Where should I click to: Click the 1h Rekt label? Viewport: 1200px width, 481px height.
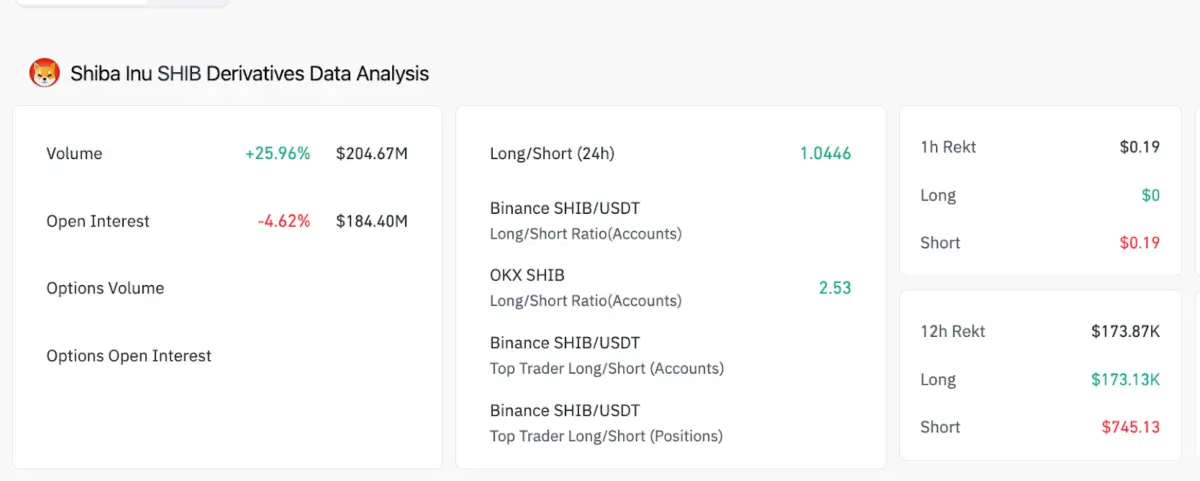(948, 147)
